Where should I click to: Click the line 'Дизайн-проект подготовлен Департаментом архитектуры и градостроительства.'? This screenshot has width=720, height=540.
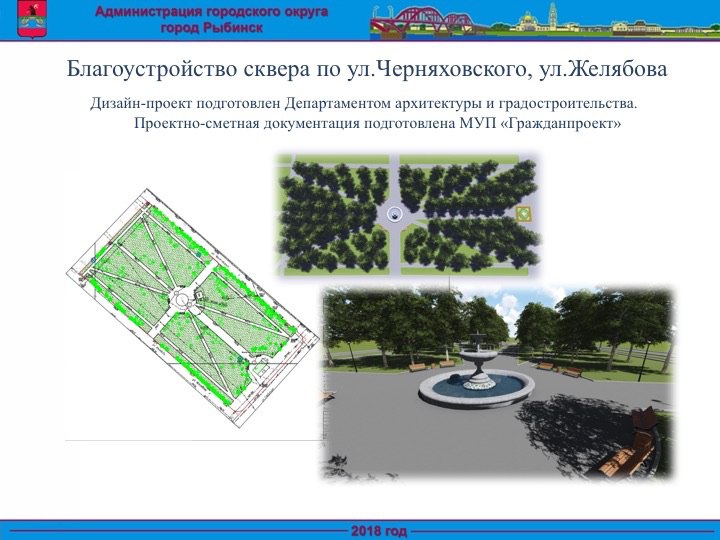[364, 103]
